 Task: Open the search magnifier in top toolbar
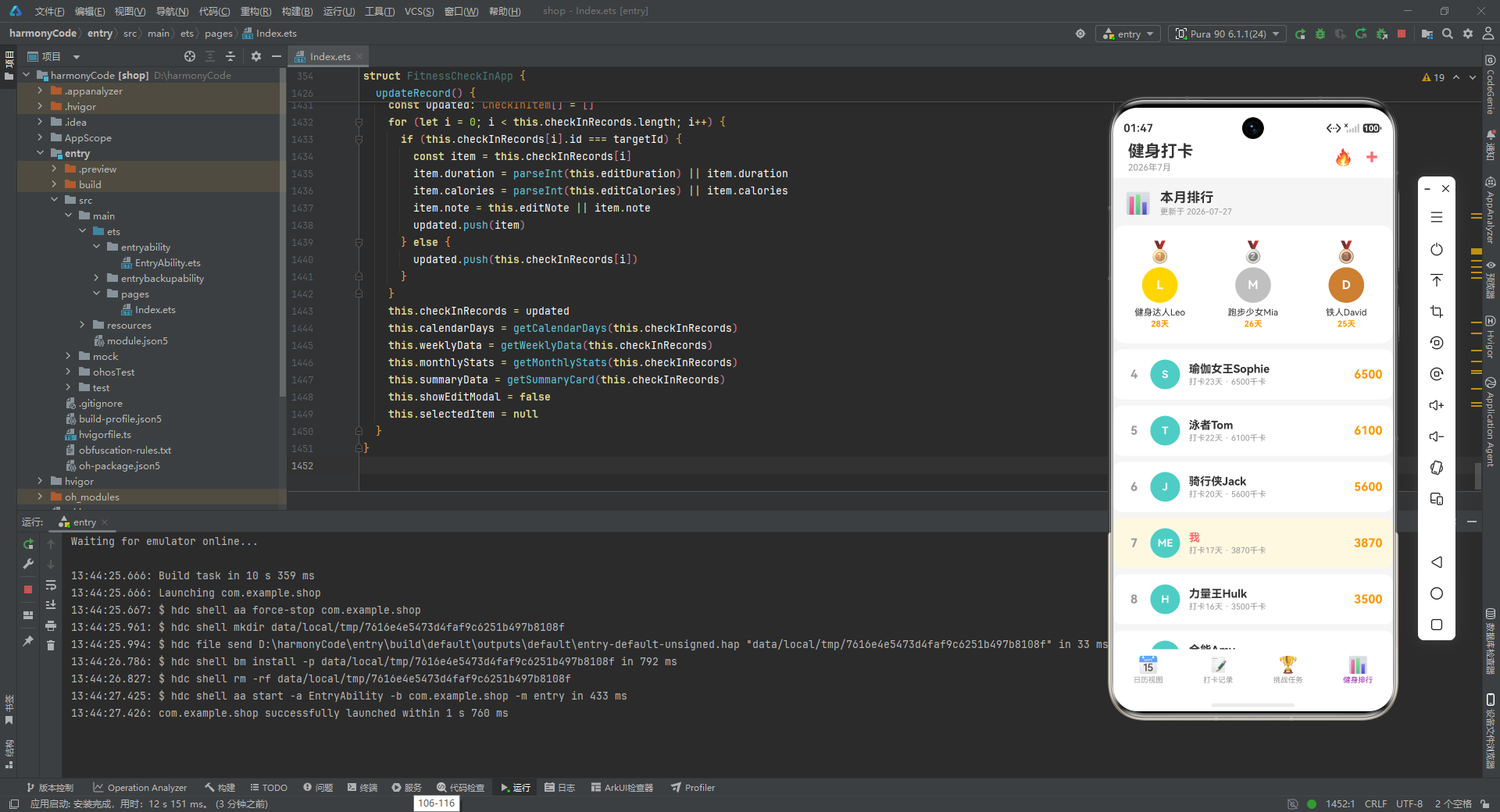tap(1448, 34)
